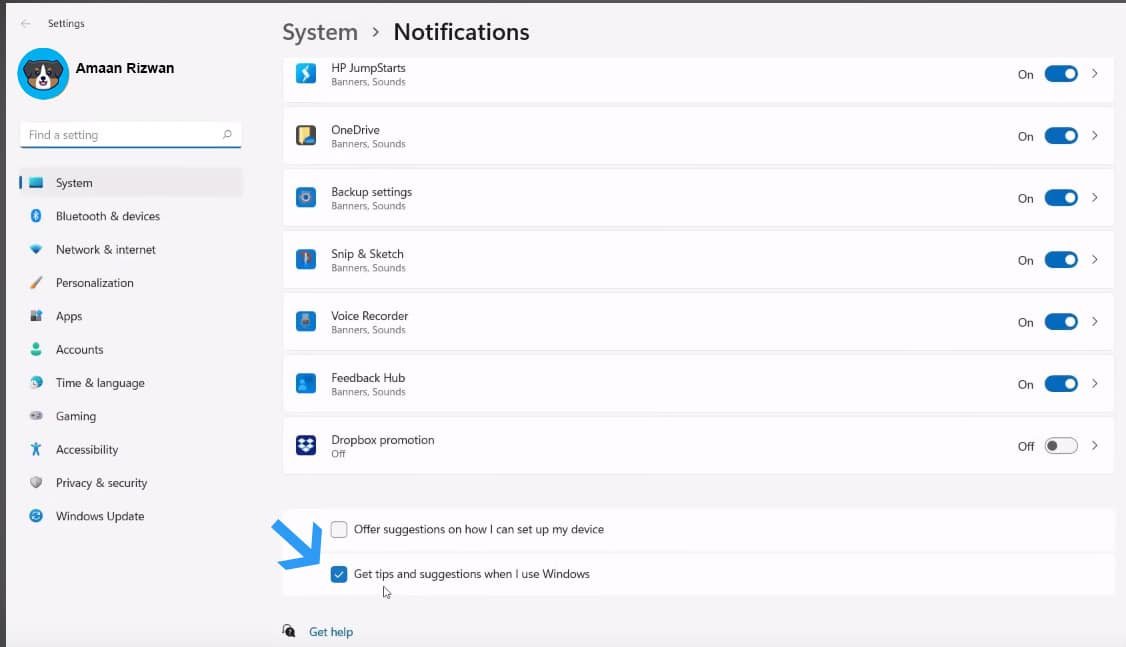This screenshot has height=647, width=1126.
Task: Turn off Feedback Hub notifications
Action: point(1060,383)
